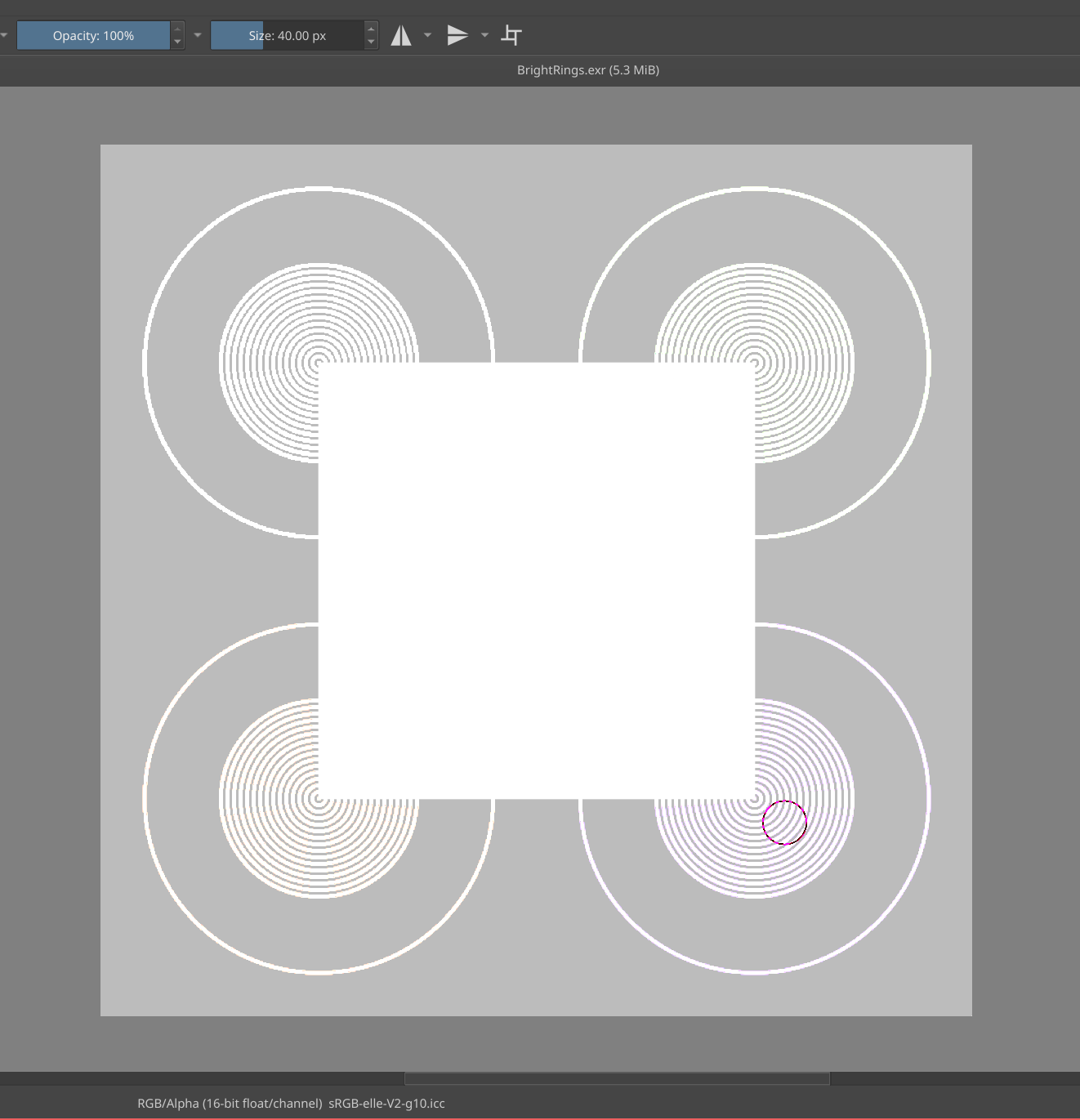Open horizontal mirror tool options arrow
The height and width of the screenshot is (1120, 1080).
point(427,35)
